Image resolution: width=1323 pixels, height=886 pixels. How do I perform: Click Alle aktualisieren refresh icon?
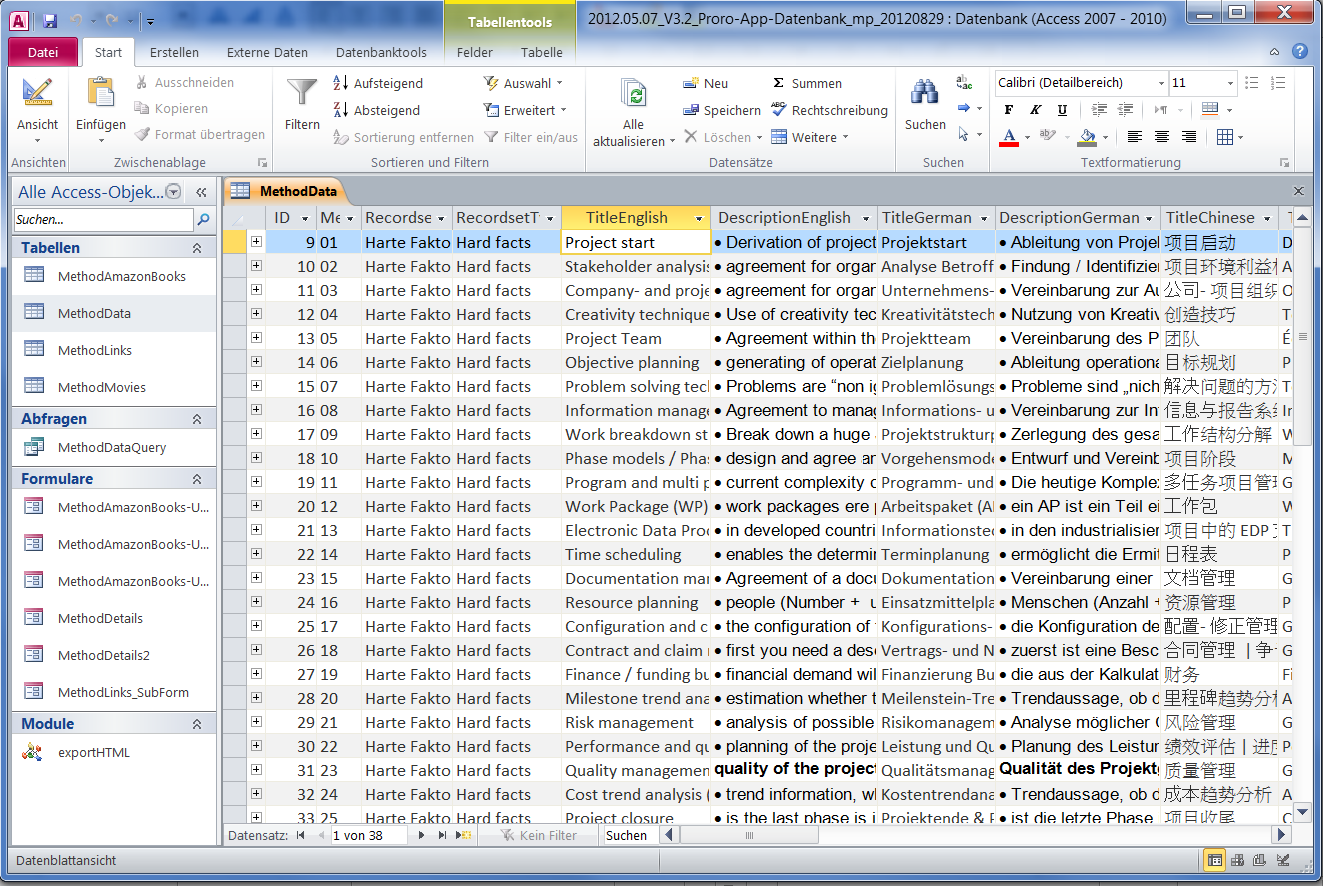coord(633,95)
